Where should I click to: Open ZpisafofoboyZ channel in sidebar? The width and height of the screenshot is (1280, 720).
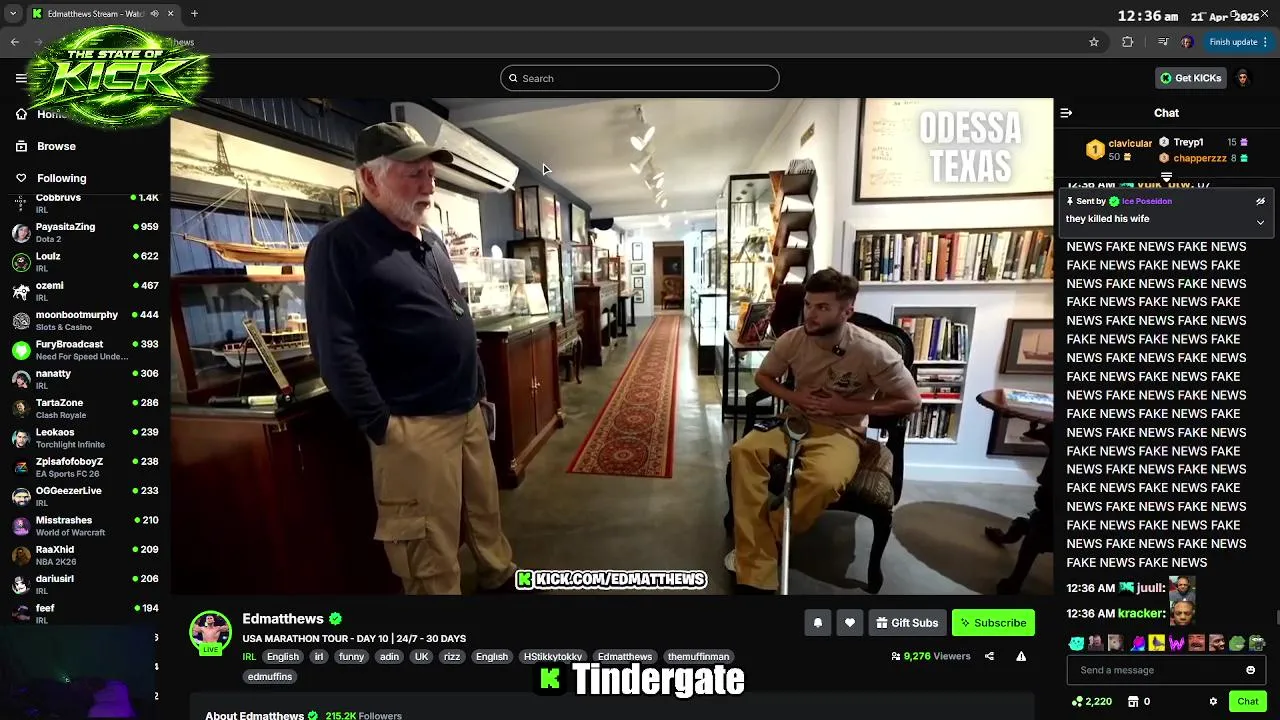tap(85, 467)
